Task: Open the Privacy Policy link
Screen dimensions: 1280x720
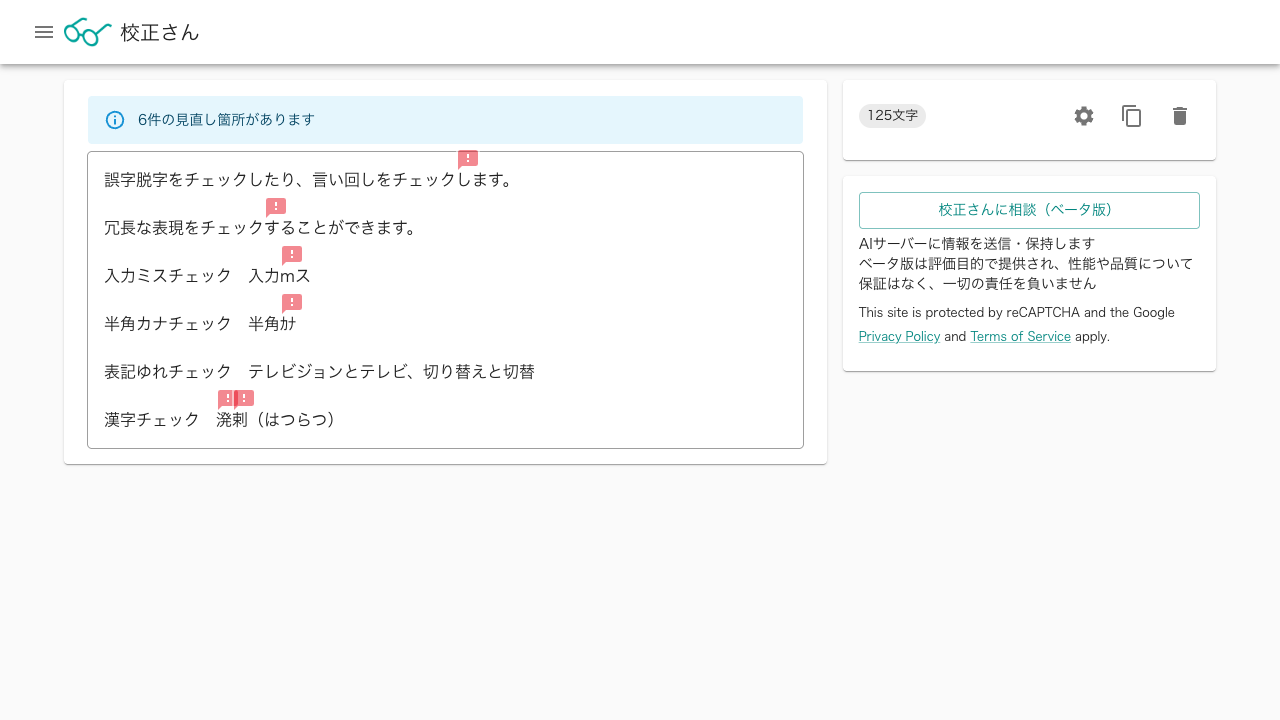Action: coord(899,336)
